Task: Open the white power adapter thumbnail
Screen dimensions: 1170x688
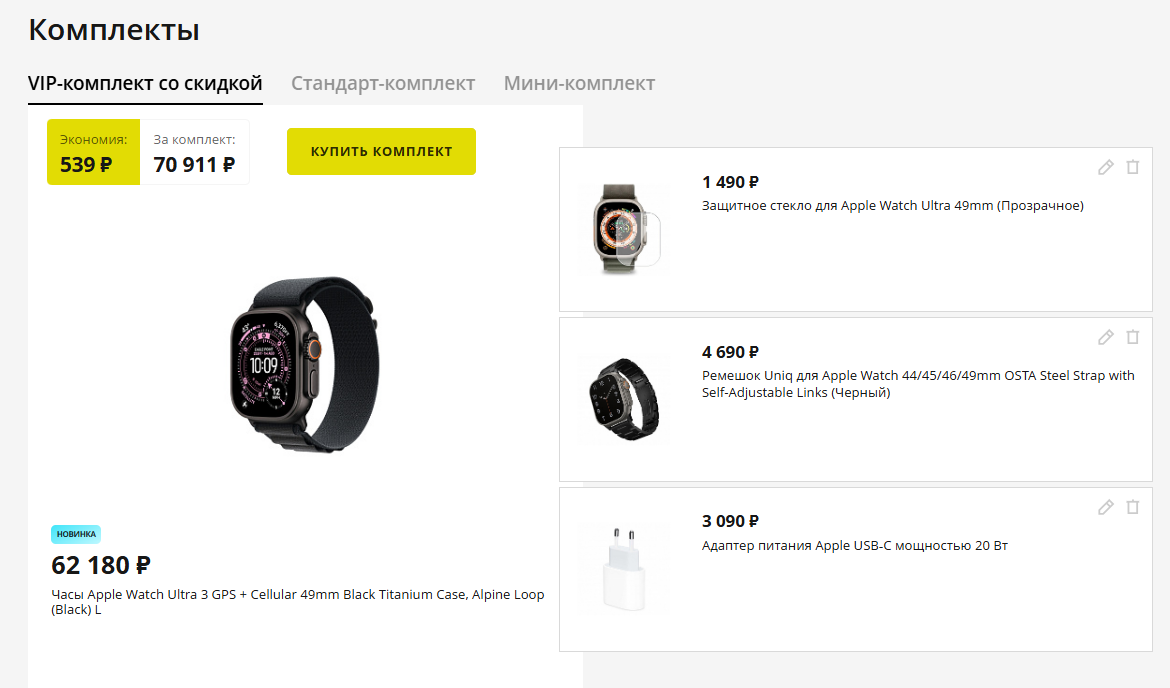Action: 625,569
